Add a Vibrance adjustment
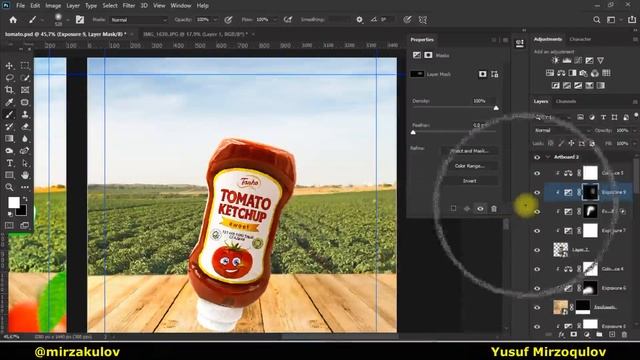 click(600, 60)
